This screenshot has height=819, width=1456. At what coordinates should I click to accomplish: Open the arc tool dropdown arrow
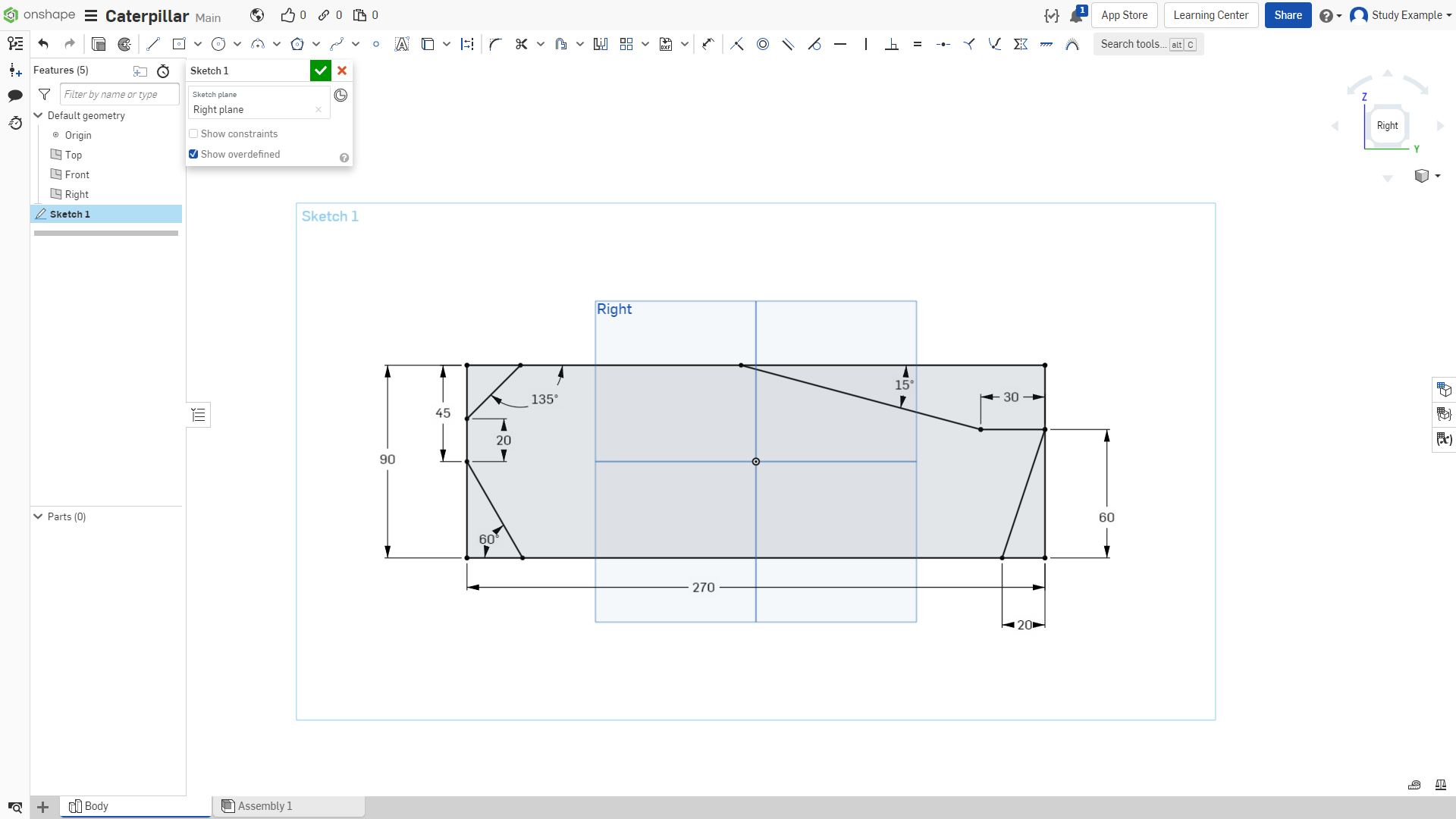click(277, 44)
